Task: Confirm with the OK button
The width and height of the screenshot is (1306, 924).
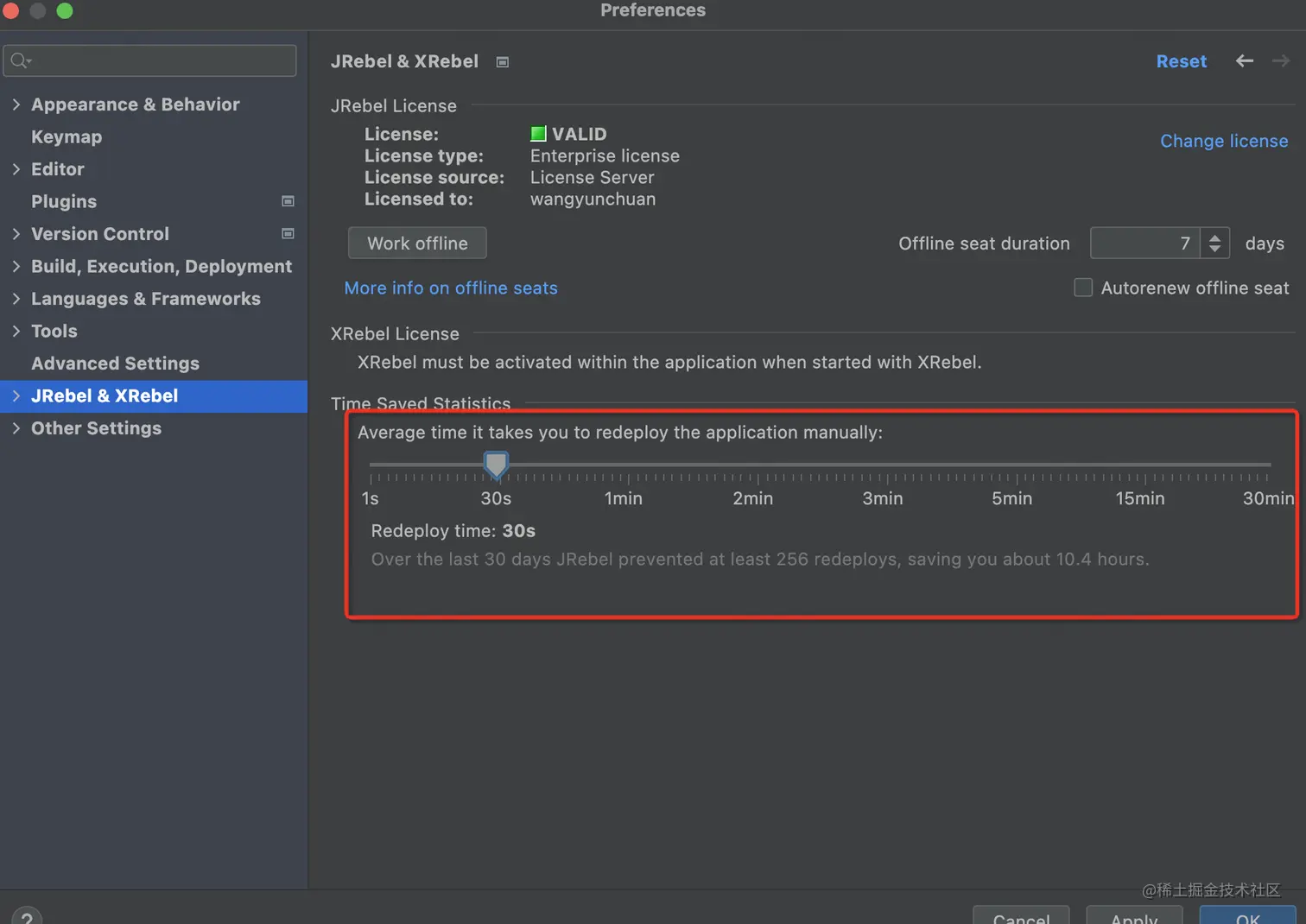Action: (x=1248, y=915)
